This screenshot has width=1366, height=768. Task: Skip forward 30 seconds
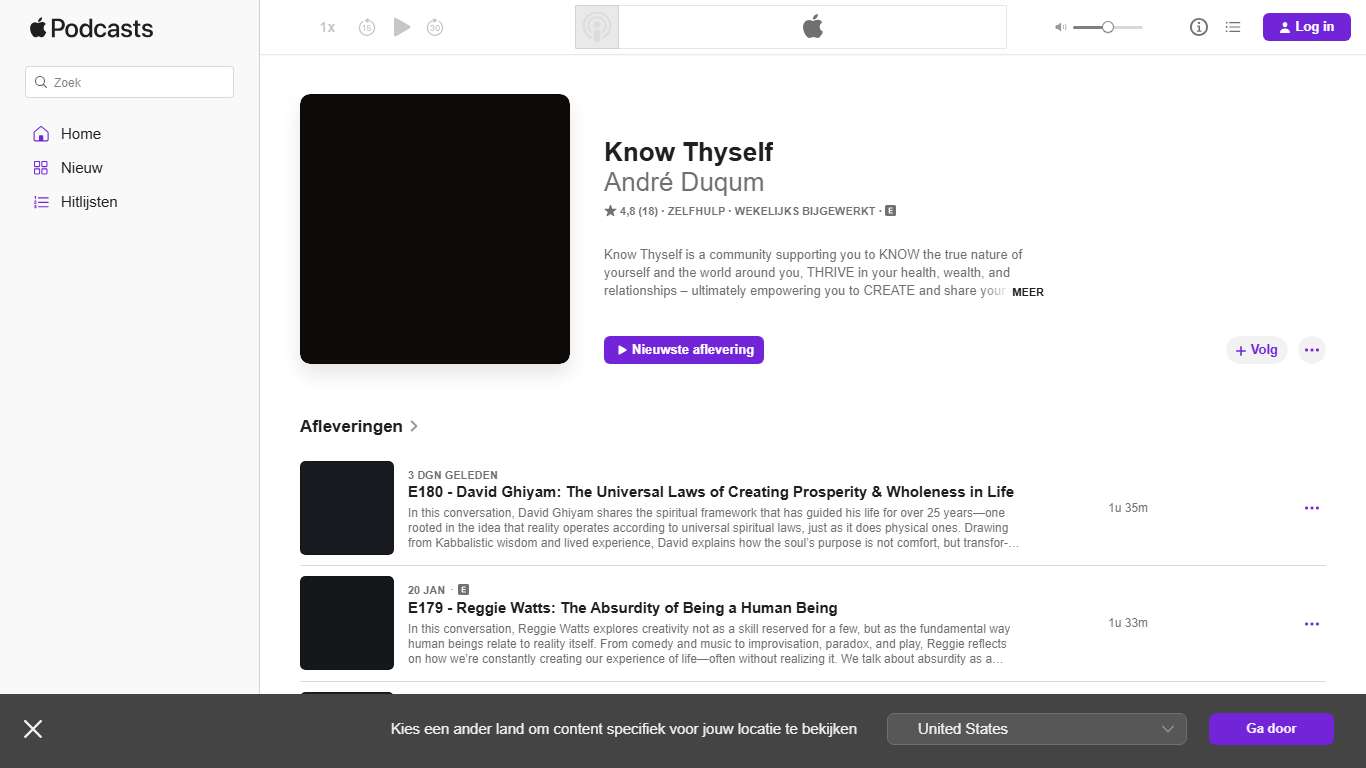point(435,27)
